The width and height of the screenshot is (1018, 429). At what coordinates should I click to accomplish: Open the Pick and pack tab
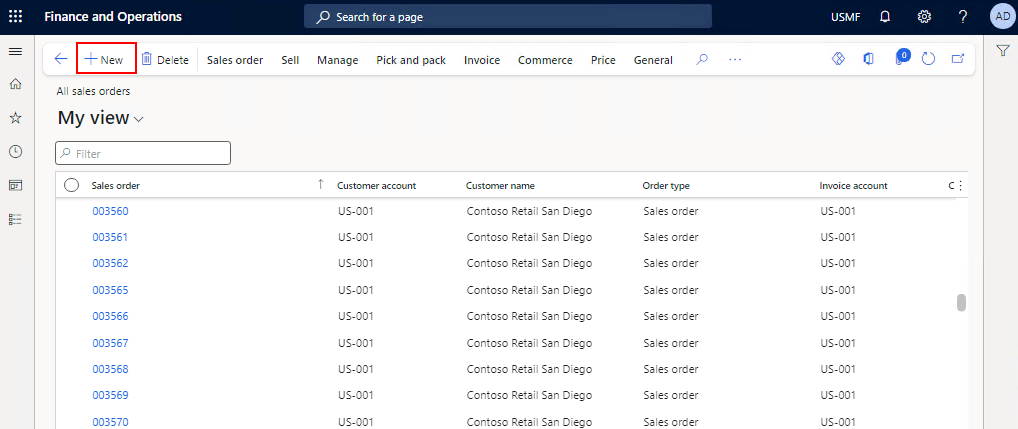[x=411, y=60]
